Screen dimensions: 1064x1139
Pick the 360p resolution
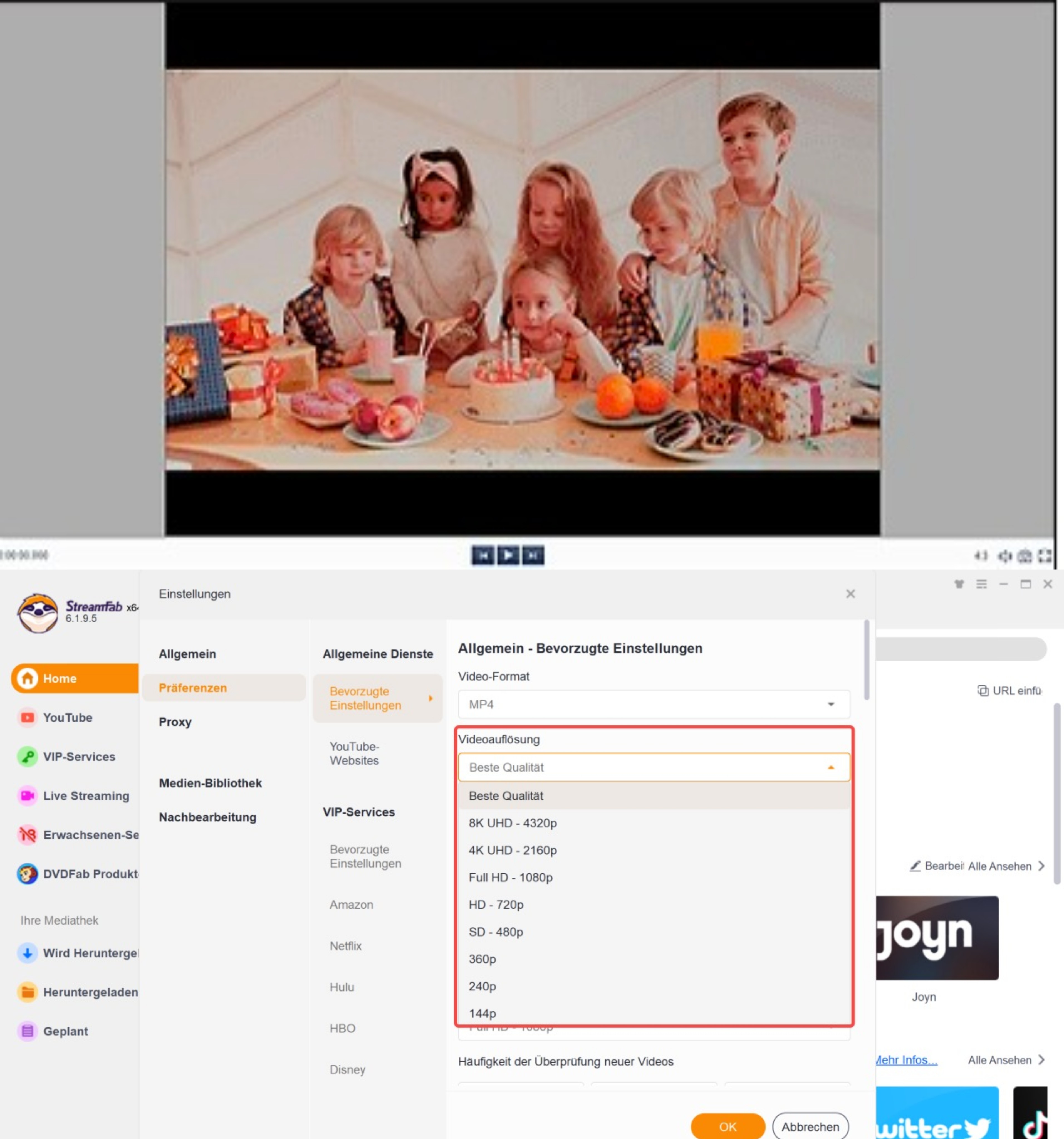(x=654, y=959)
